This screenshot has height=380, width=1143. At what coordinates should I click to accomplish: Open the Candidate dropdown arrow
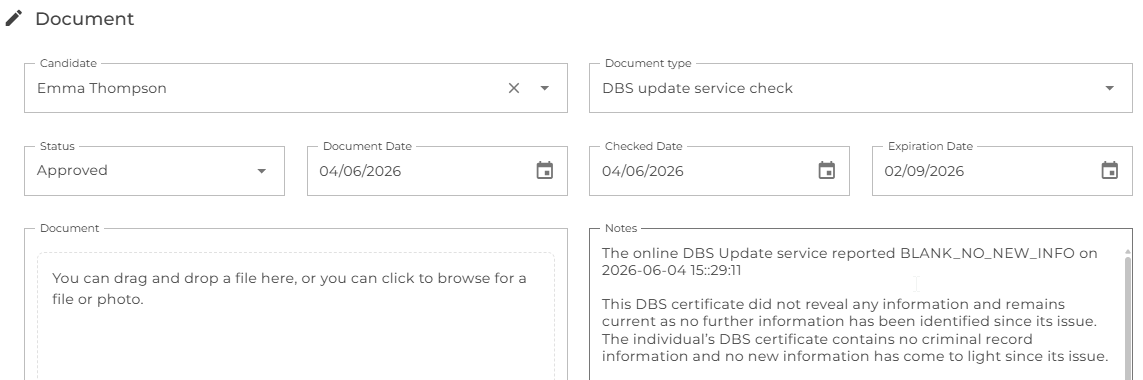(x=545, y=88)
